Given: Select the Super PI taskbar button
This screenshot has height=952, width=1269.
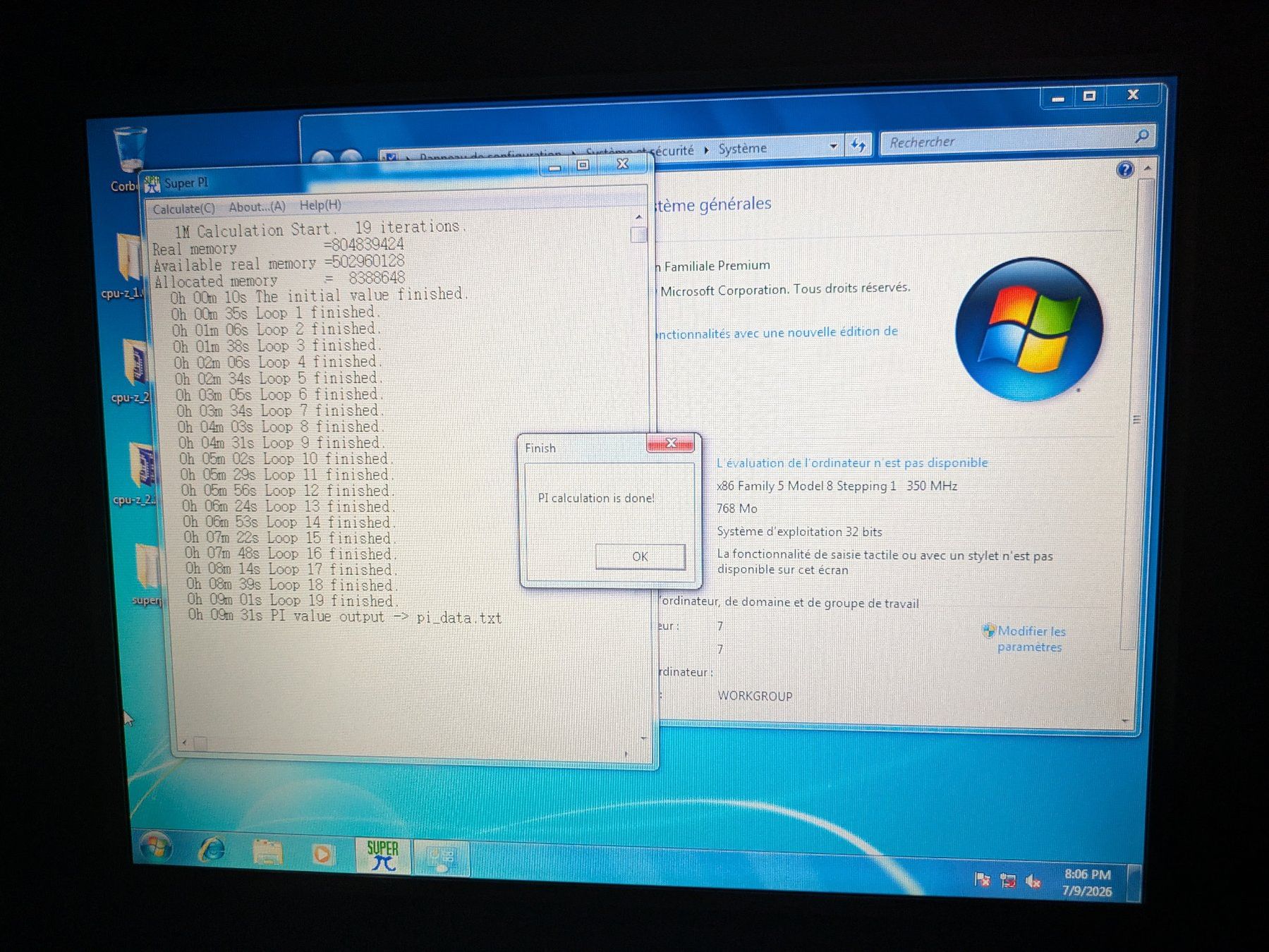Looking at the screenshot, I should [383, 856].
